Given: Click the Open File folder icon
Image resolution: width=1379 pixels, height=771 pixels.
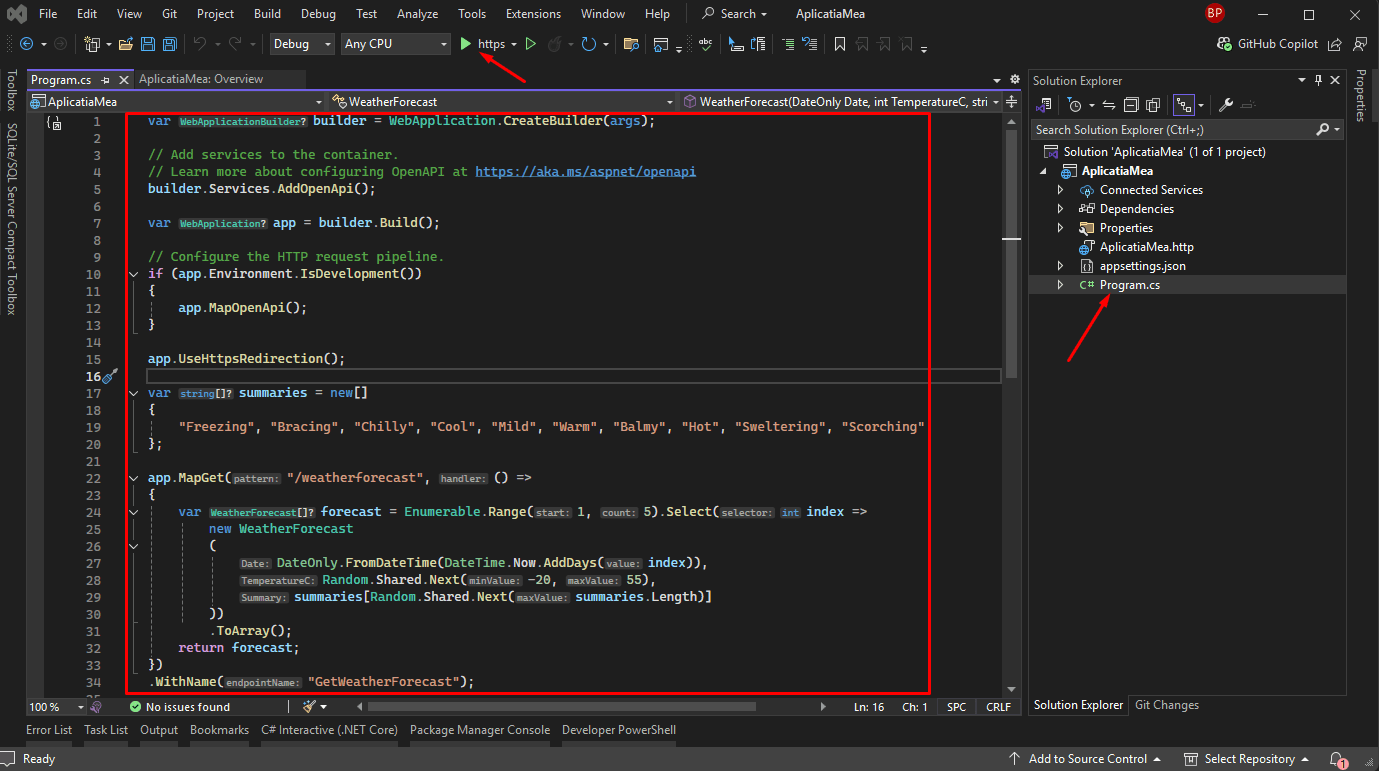Looking at the screenshot, I should click(126, 44).
